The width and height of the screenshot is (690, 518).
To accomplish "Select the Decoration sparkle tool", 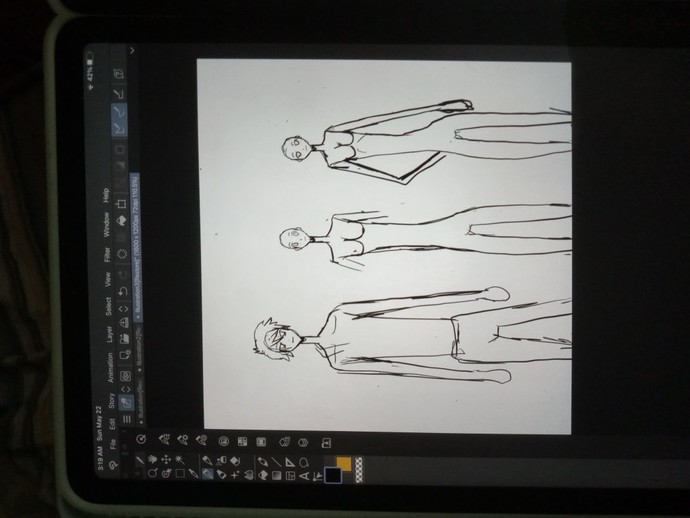I will 235,474.
